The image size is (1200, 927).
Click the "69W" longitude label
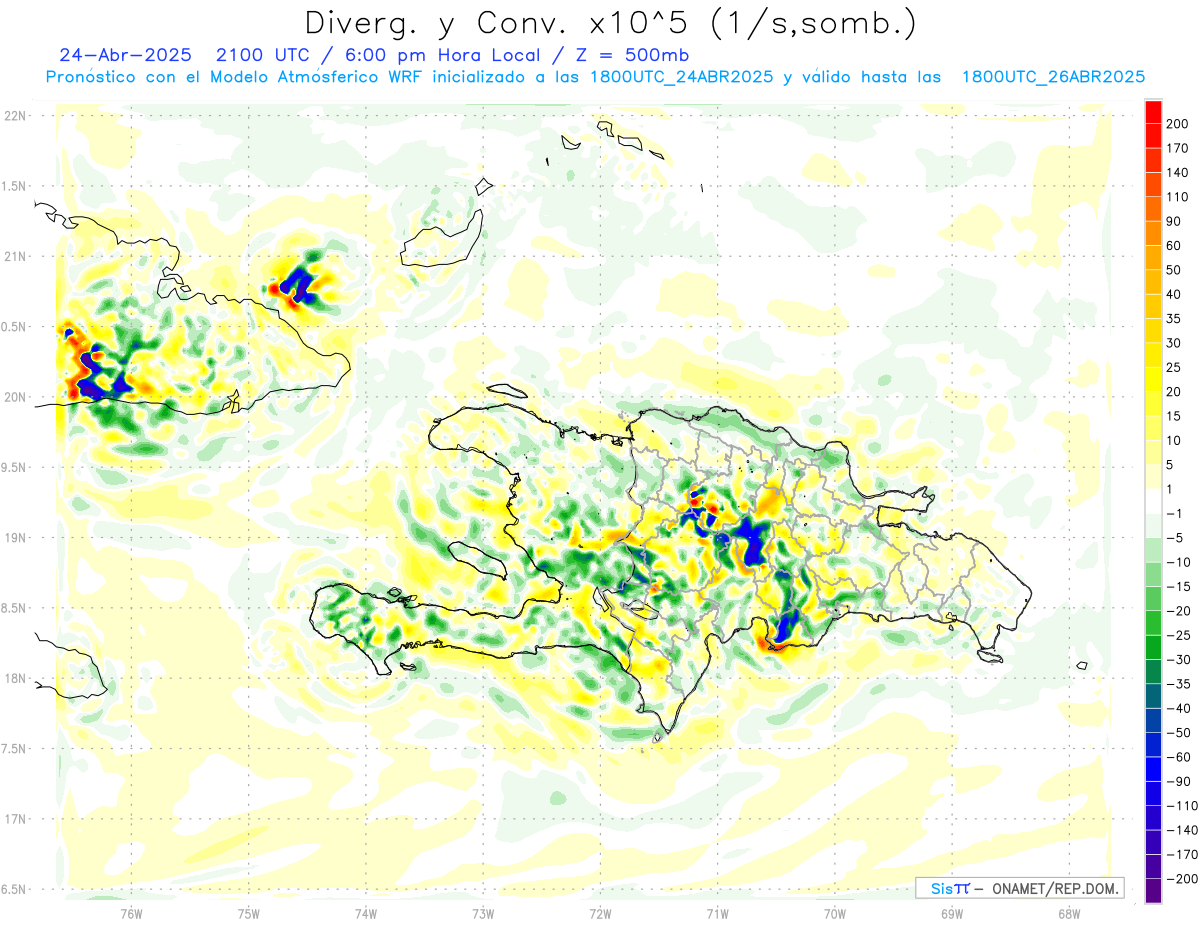click(952, 914)
